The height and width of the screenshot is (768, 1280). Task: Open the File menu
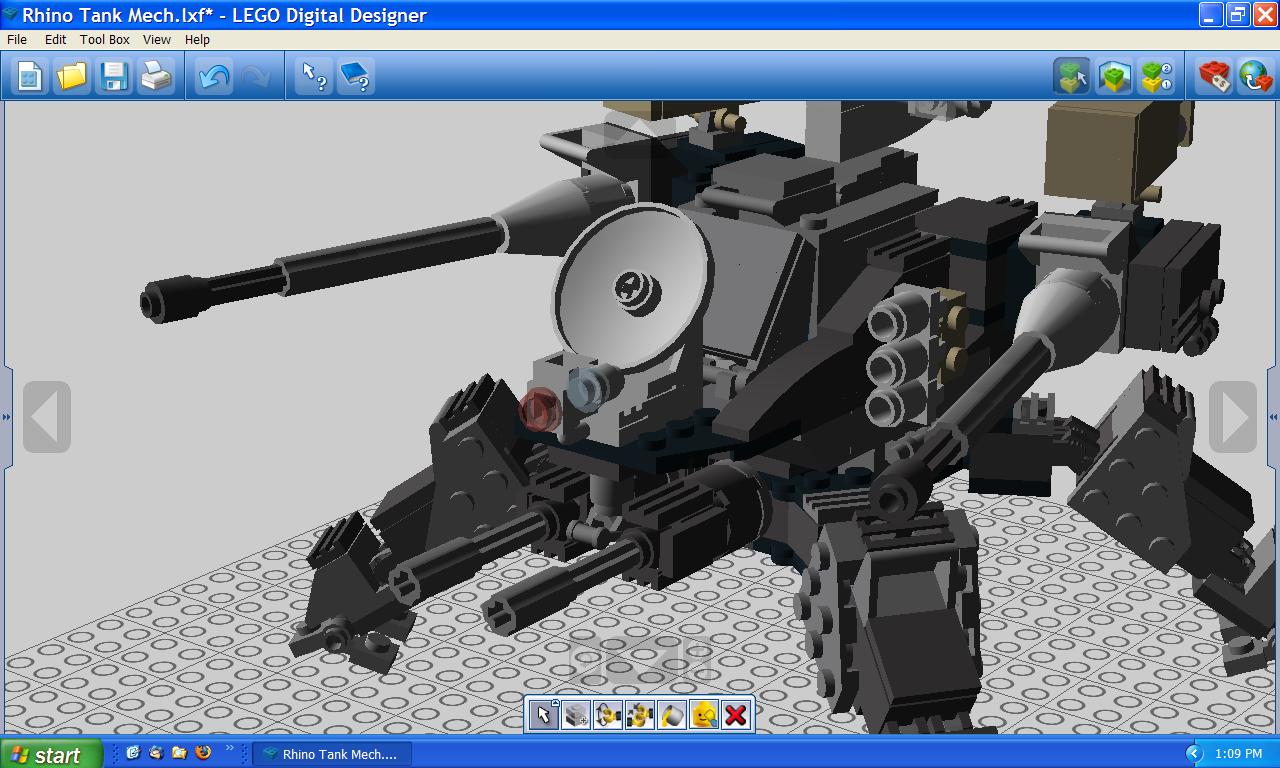pyautogui.click(x=17, y=39)
